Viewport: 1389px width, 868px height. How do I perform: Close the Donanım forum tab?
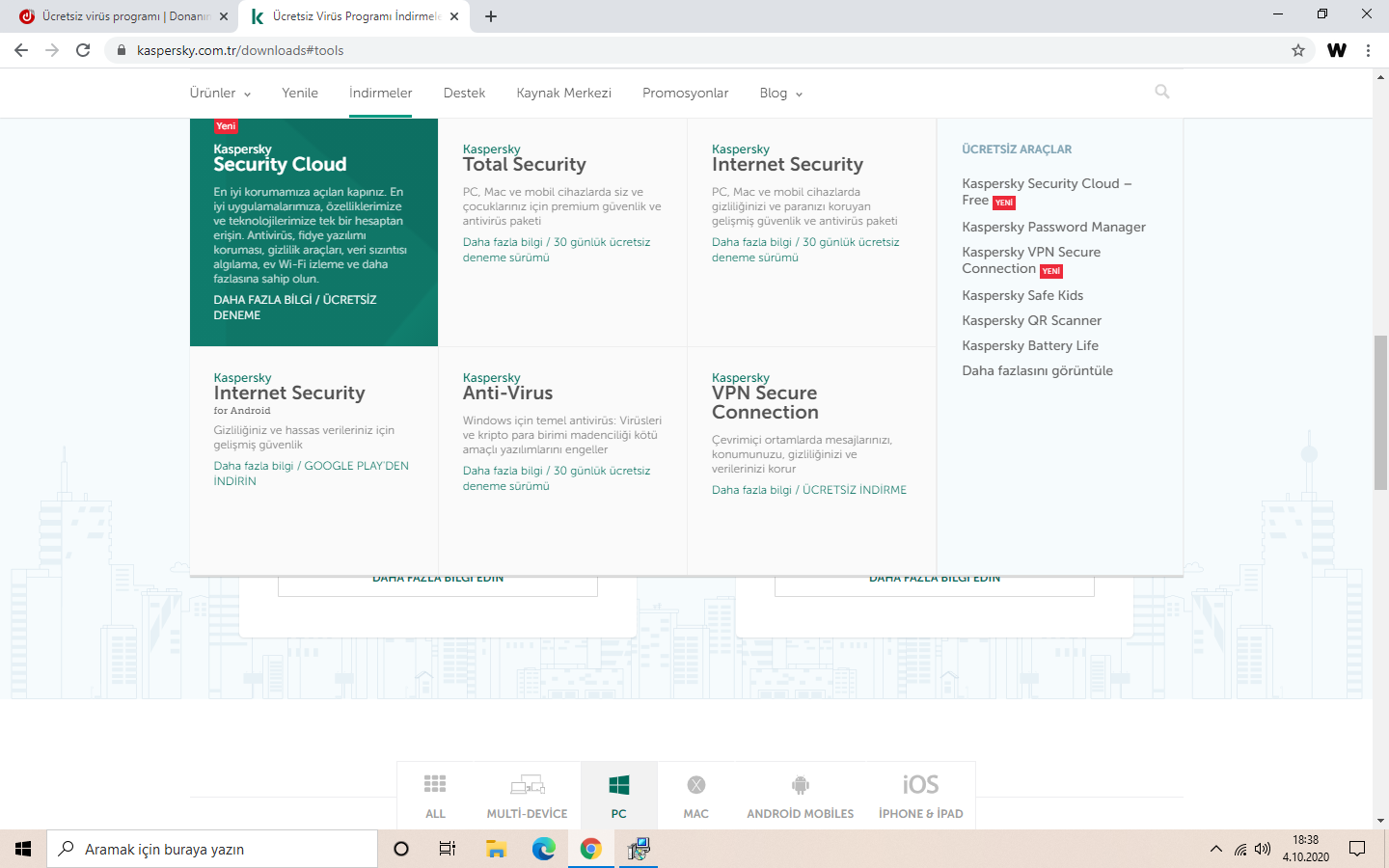point(224,16)
